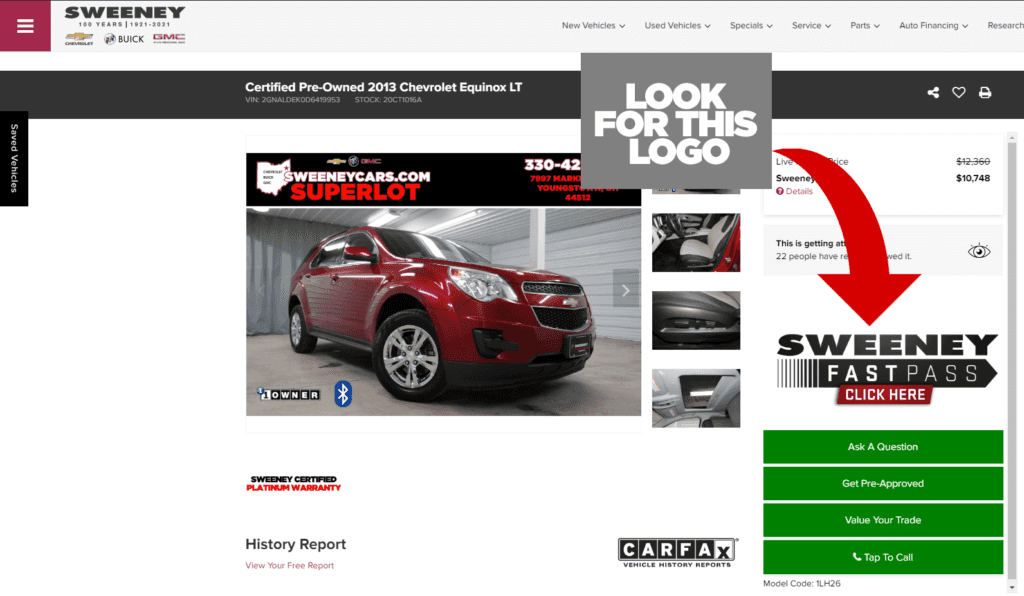
Task: Expand the Parts menu
Action: pyautogui.click(x=865, y=25)
